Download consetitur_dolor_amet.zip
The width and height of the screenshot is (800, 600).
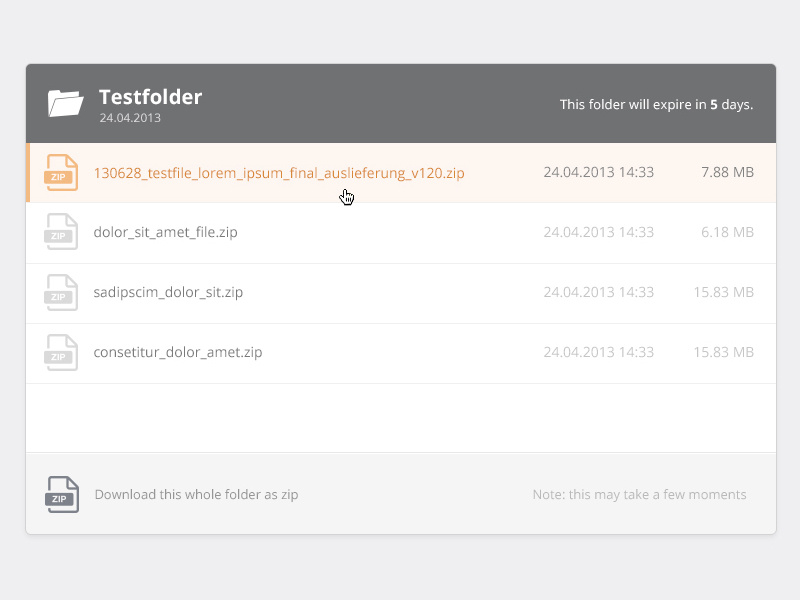click(x=178, y=352)
